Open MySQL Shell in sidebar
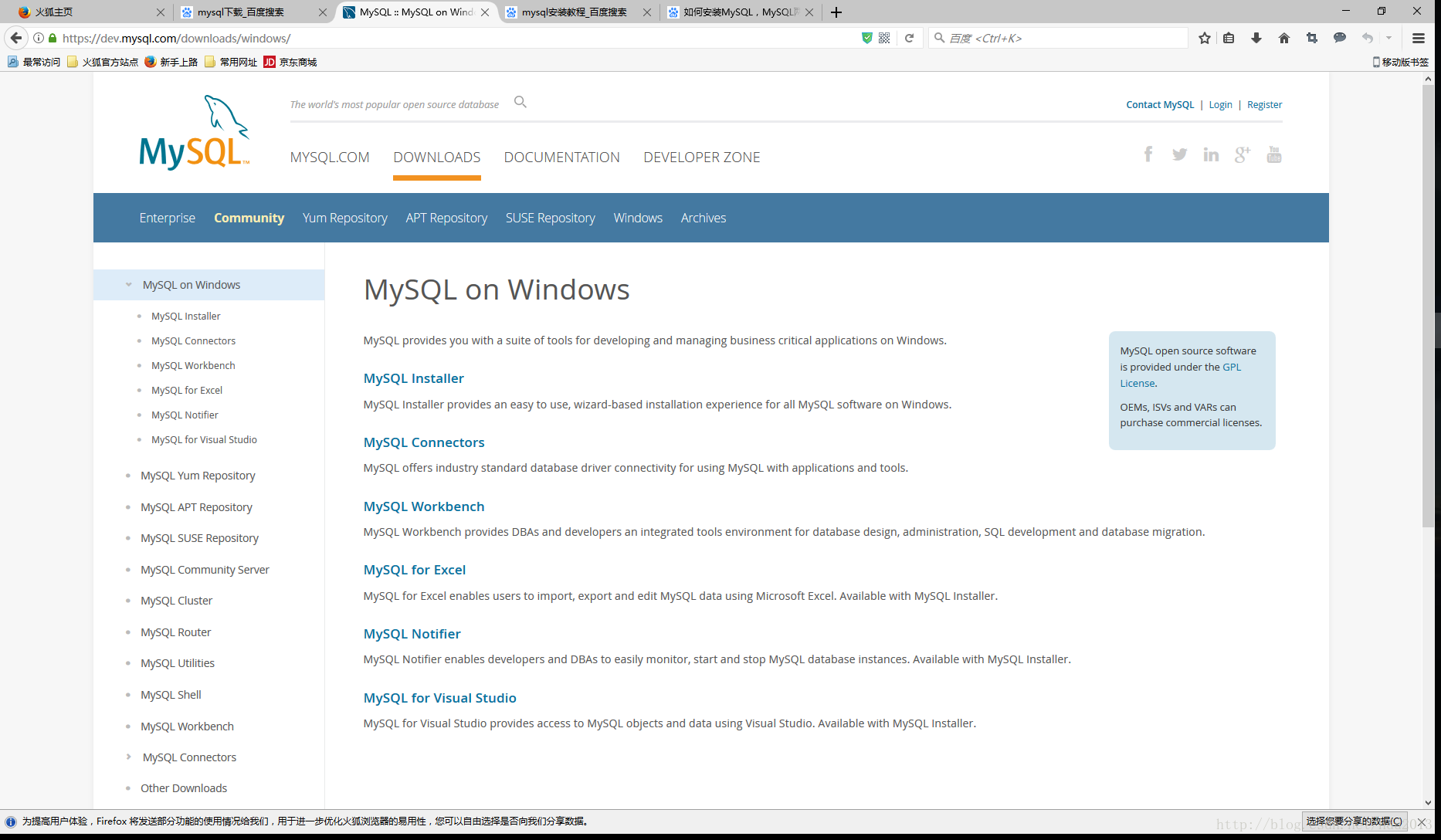1441x840 pixels. click(x=171, y=695)
